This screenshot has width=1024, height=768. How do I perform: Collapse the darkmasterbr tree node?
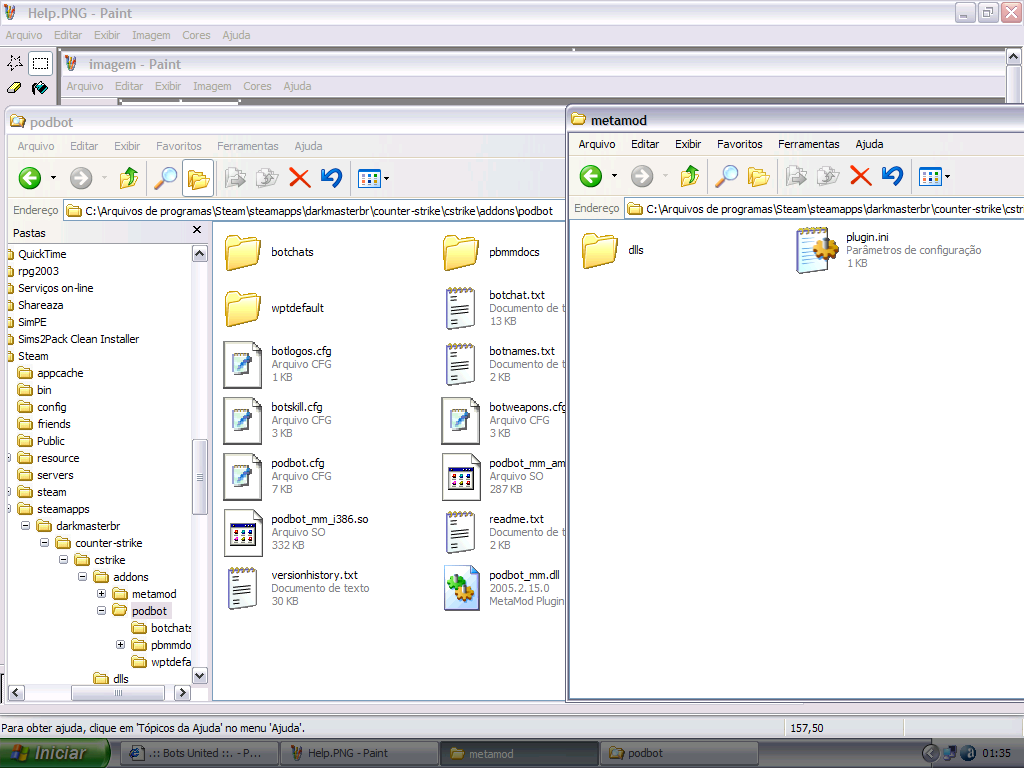(25, 526)
